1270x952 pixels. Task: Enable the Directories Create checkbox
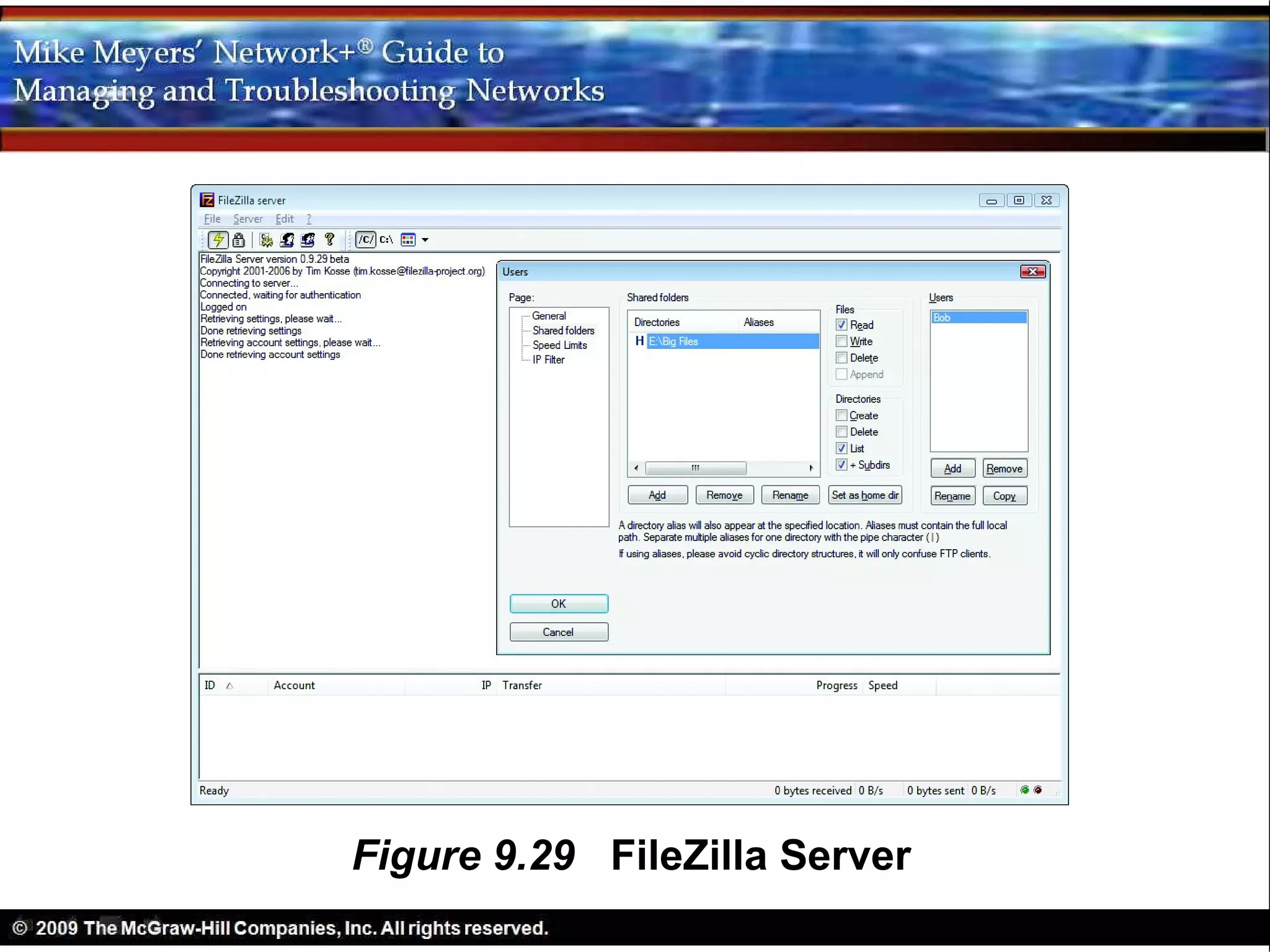[x=841, y=415]
